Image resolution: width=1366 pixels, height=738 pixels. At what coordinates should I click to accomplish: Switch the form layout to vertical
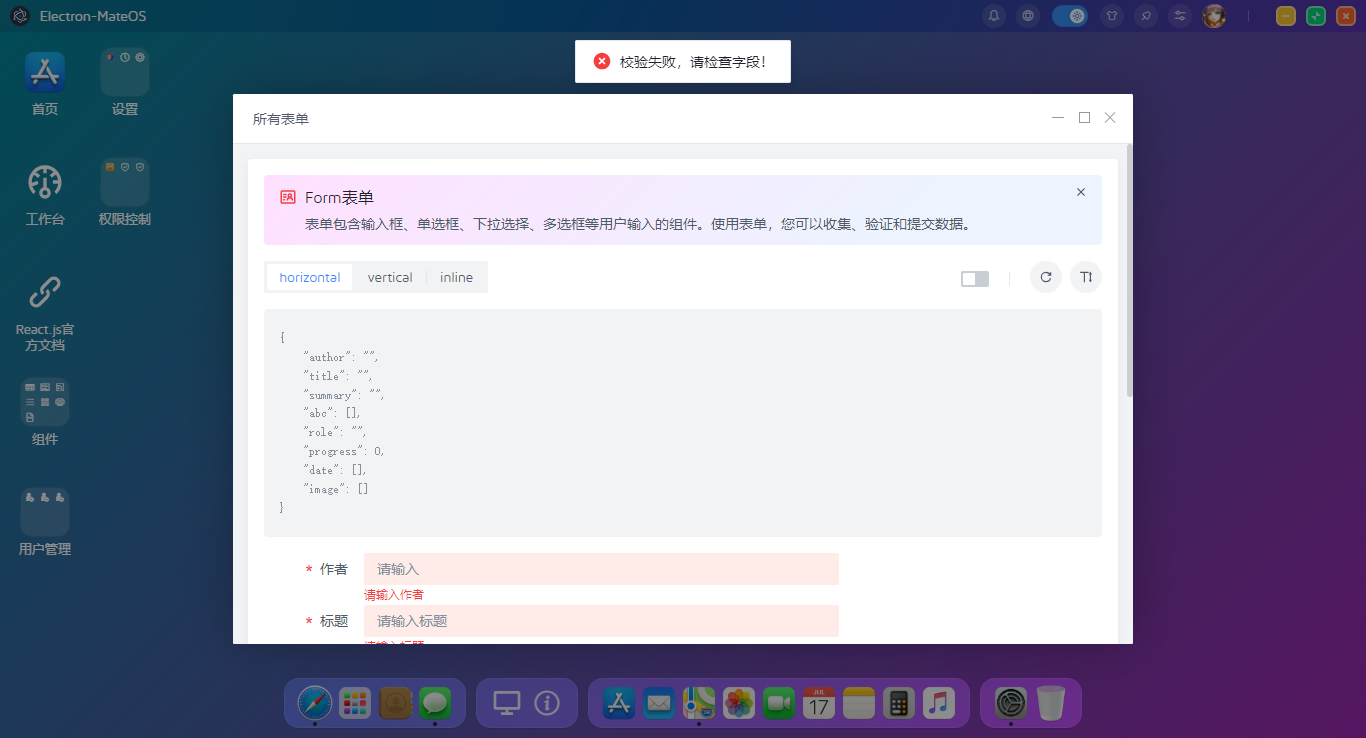click(389, 277)
